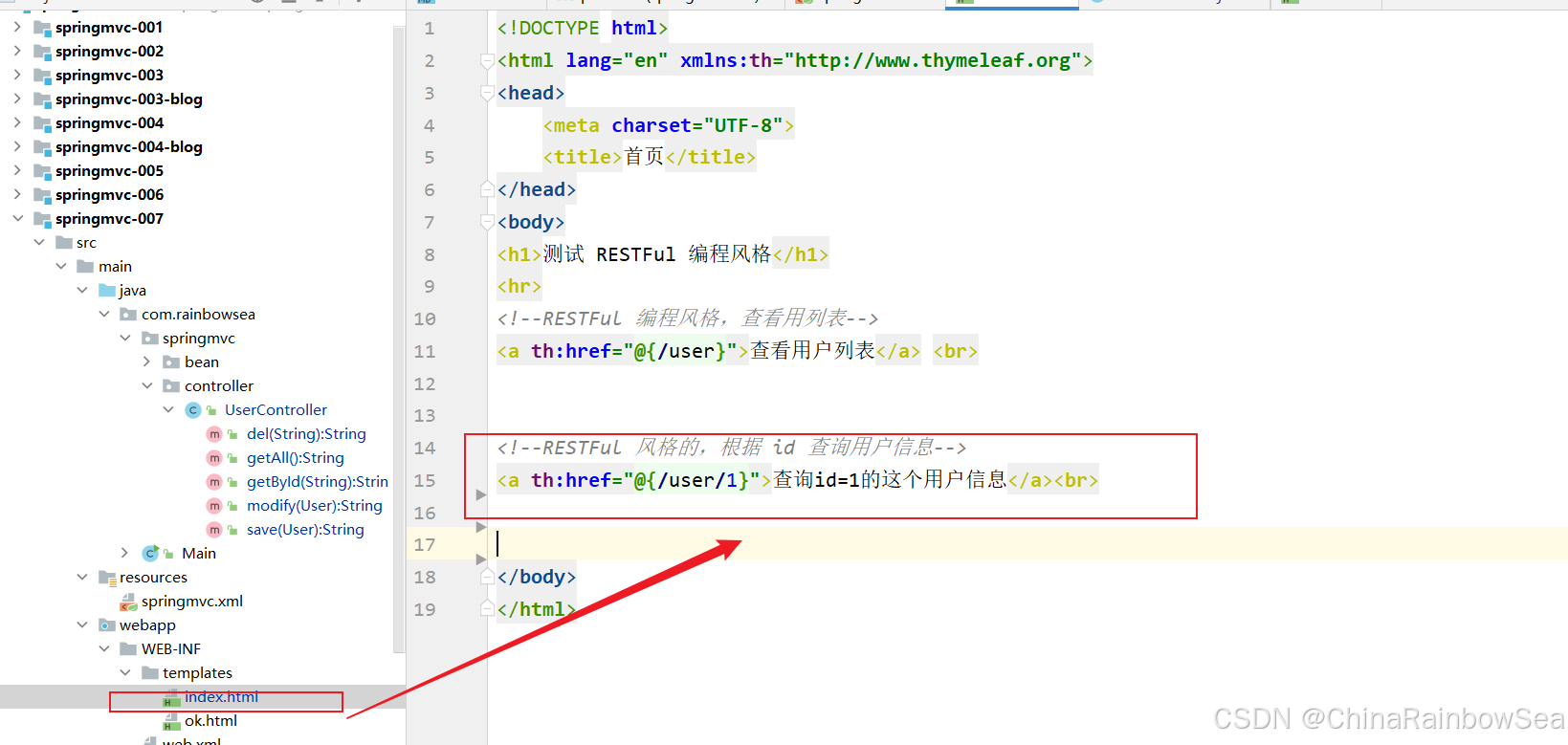This screenshot has height=745, width=1568.
Task: Click the webapp web folder icon
Action: click(x=107, y=625)
